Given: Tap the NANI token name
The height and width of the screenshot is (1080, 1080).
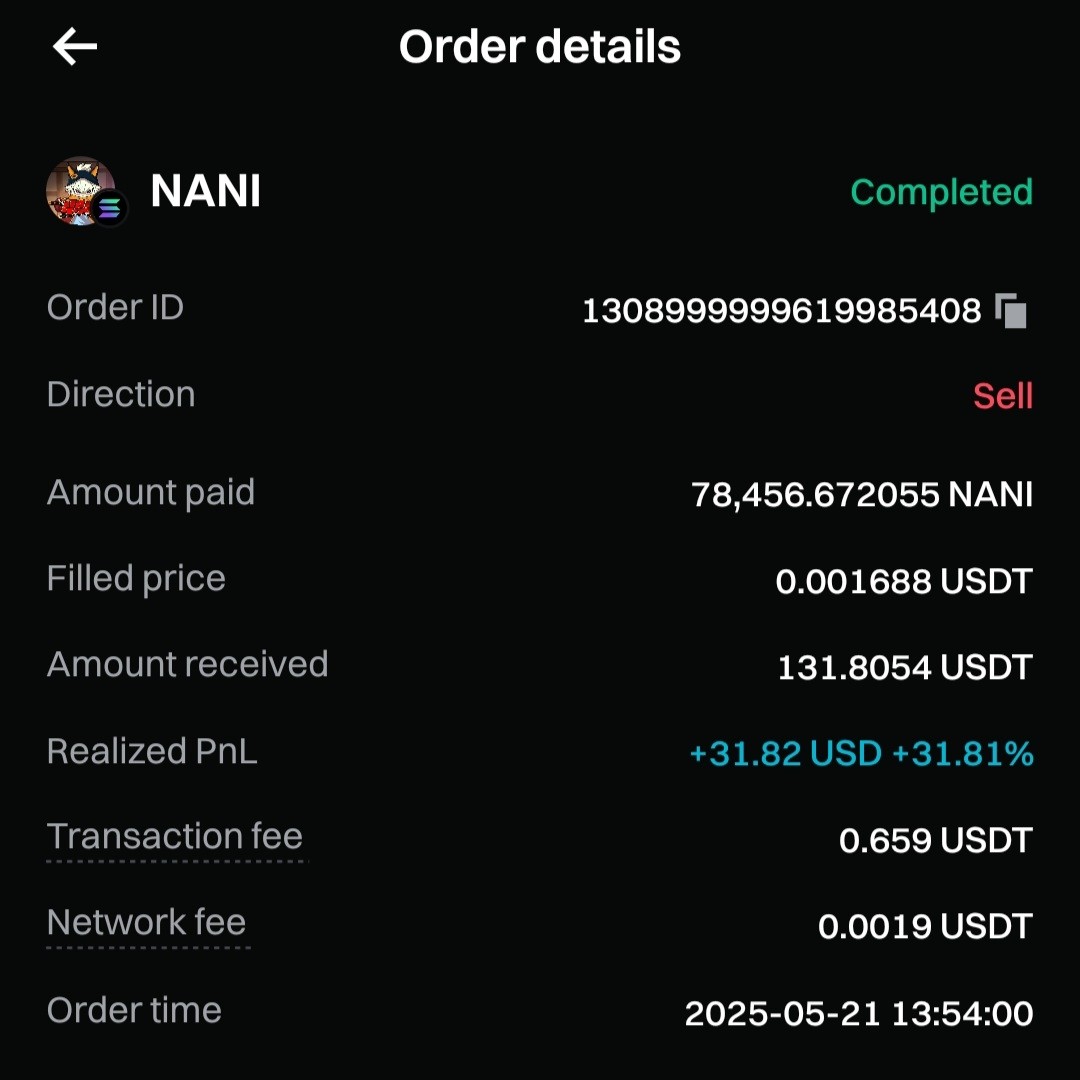Looking at the screenshot, I should click(x=205, y=191).
